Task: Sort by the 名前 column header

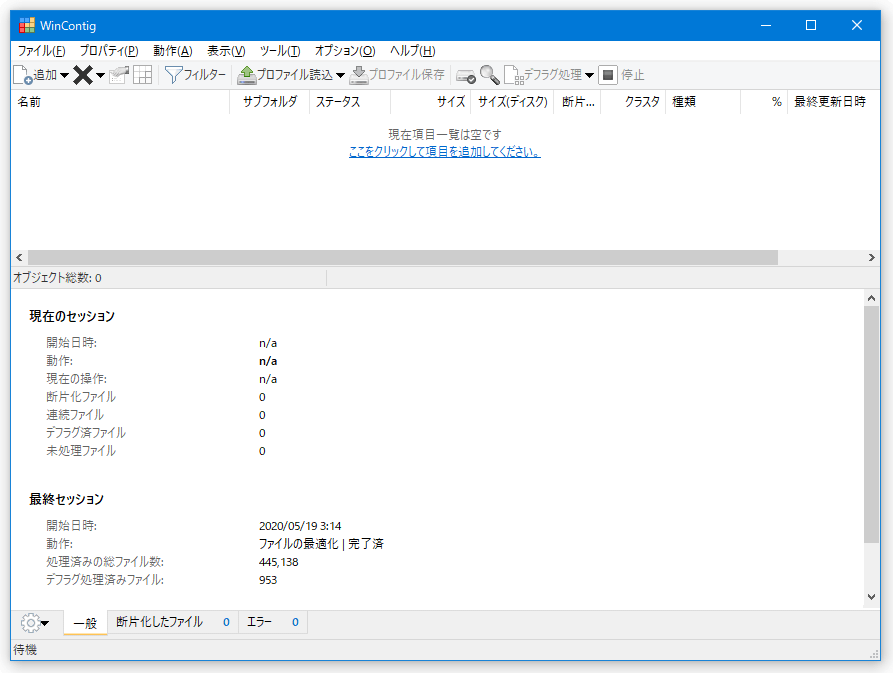Action: click(x=120, y=102)
